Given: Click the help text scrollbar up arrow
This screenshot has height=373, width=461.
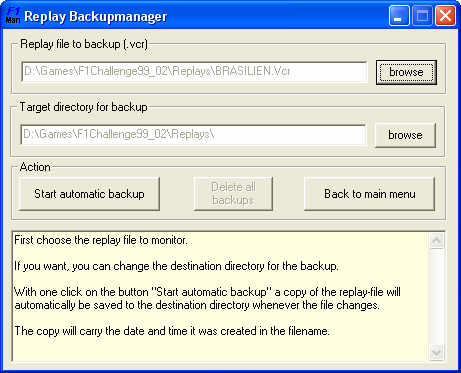Looking at the screenshot, I should click(436, 240).
